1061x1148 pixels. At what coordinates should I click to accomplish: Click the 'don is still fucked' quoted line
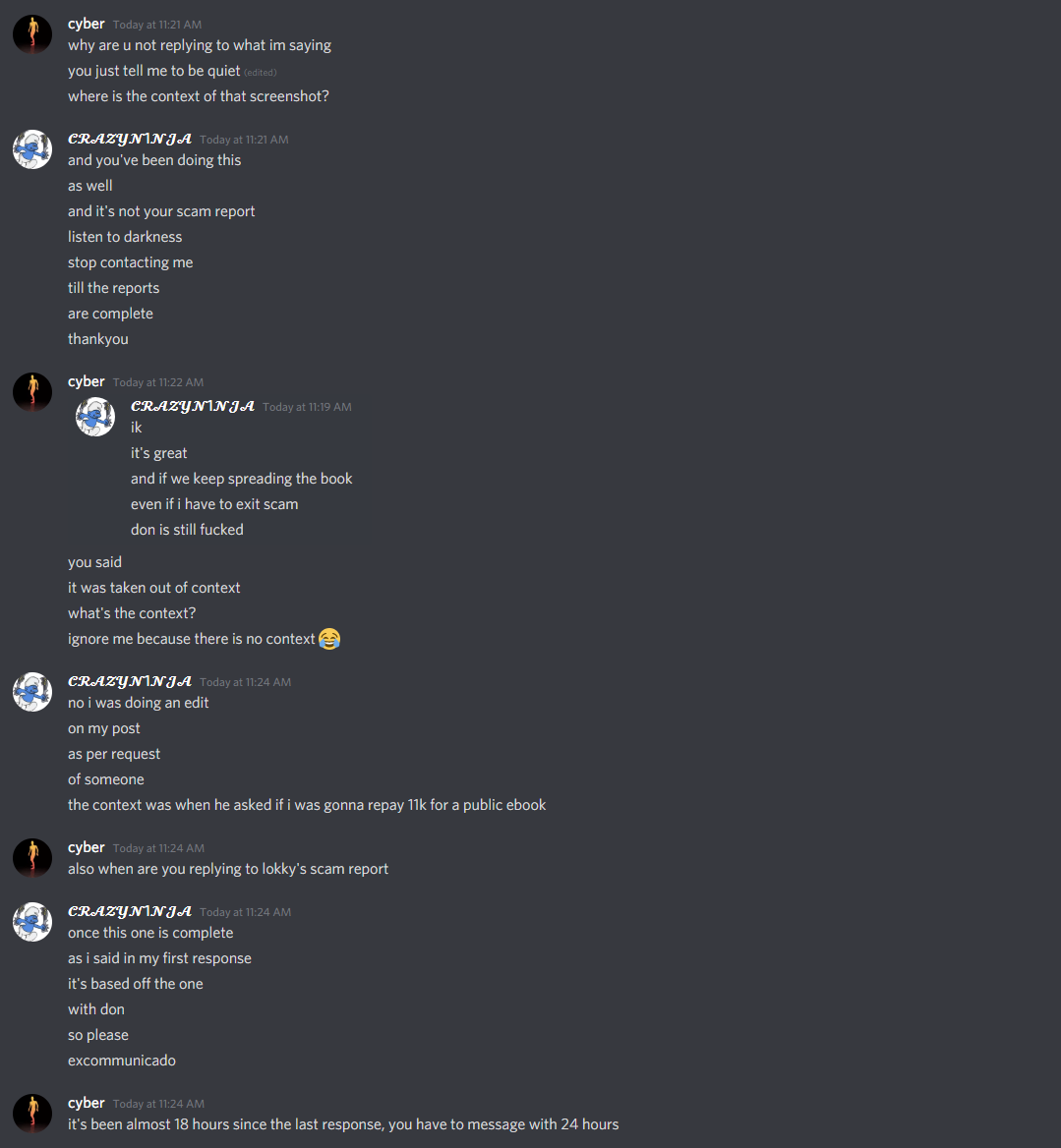tap(187, 530)
